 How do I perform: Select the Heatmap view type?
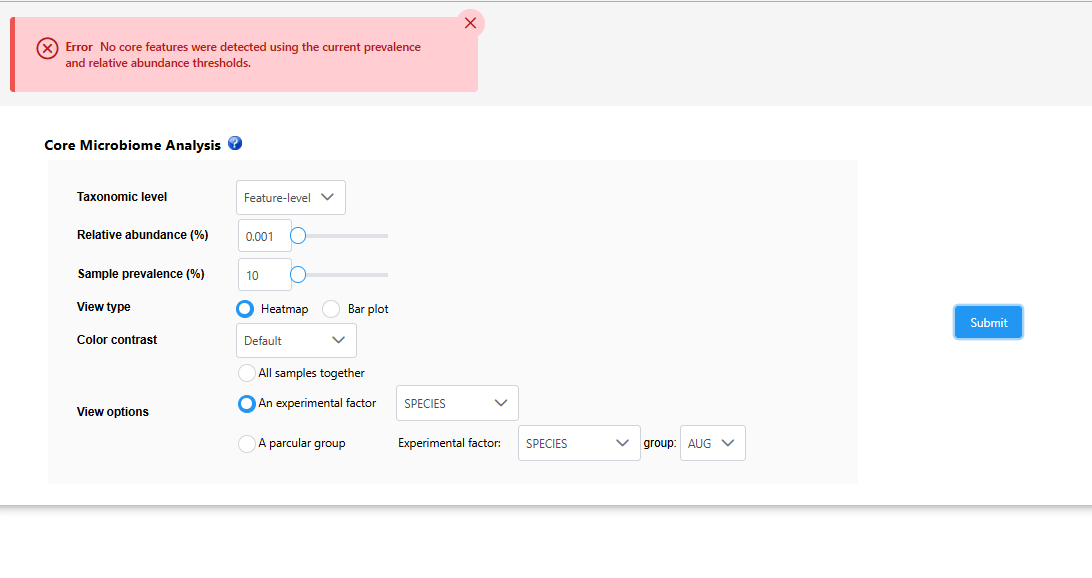[245, 309]
